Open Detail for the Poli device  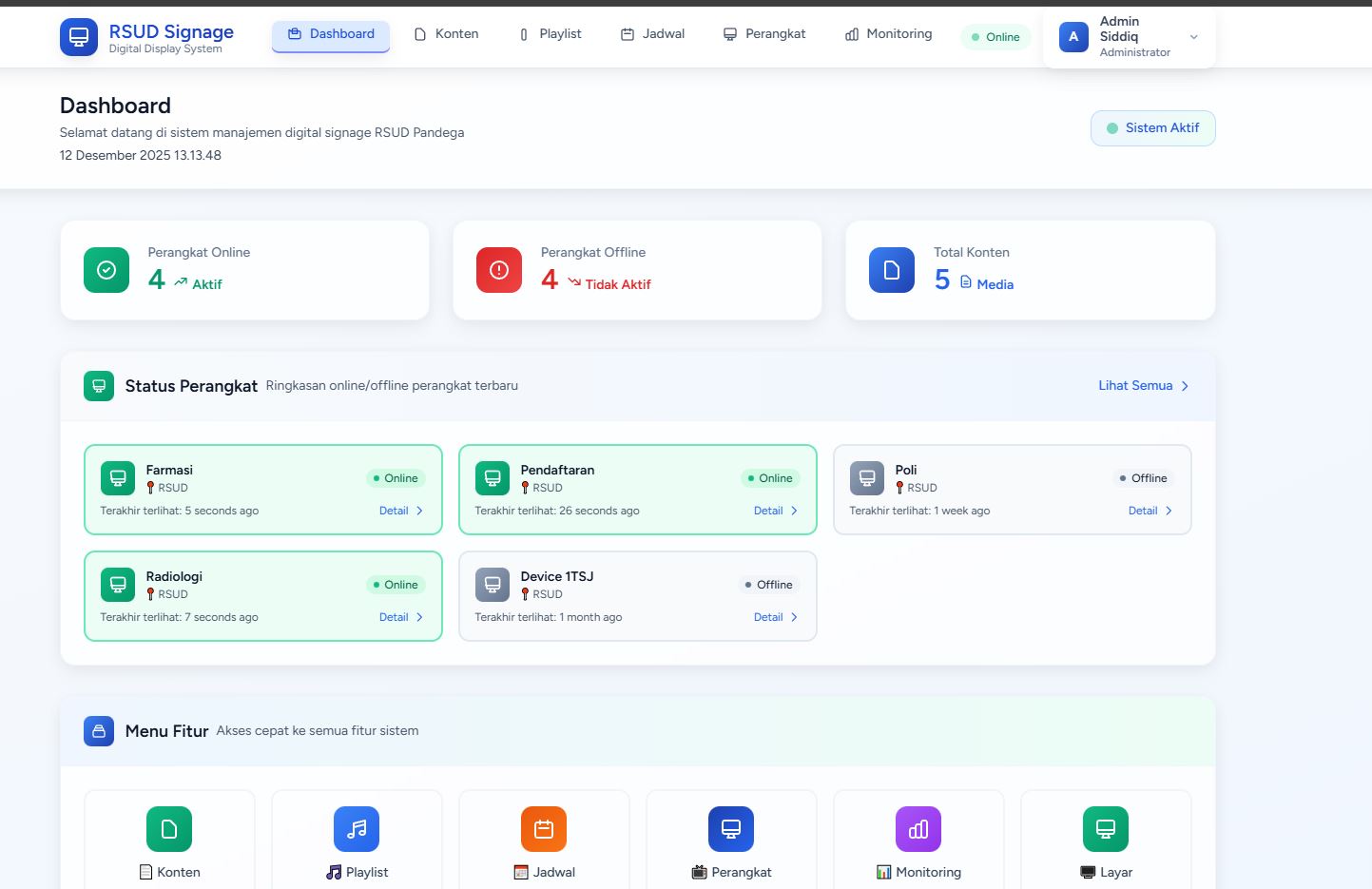coord(1150,511)
